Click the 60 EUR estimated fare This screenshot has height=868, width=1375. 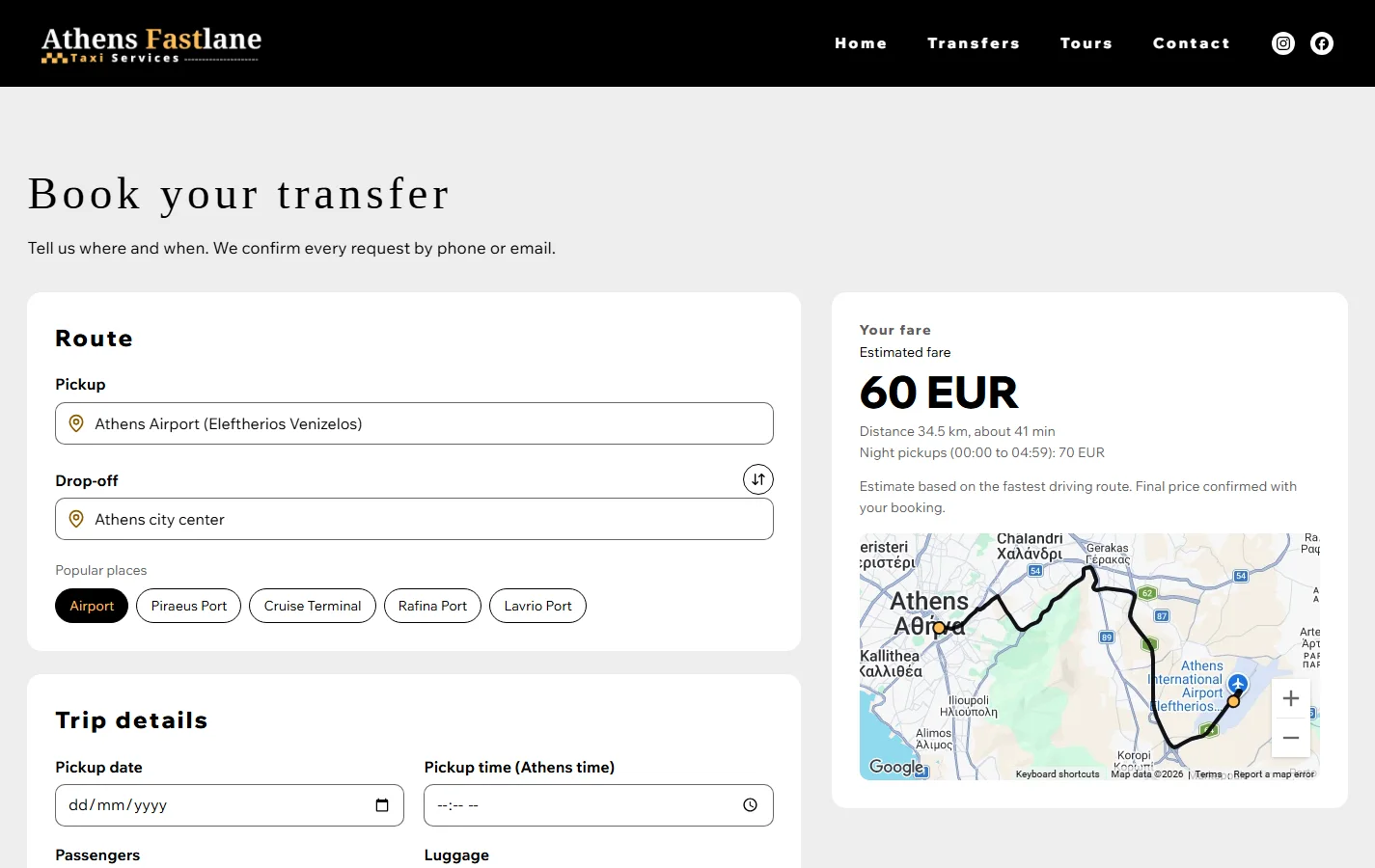tap(939, 393)
